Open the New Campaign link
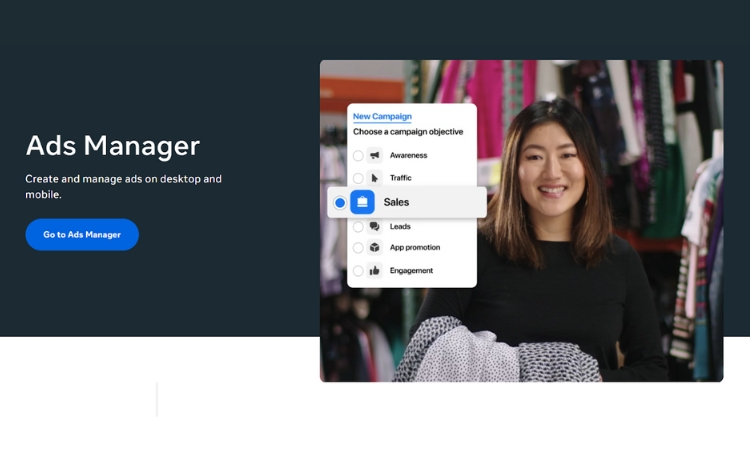The height and width of the screenshot is (450, 750). pyautogui.click(x=382, y=116)
